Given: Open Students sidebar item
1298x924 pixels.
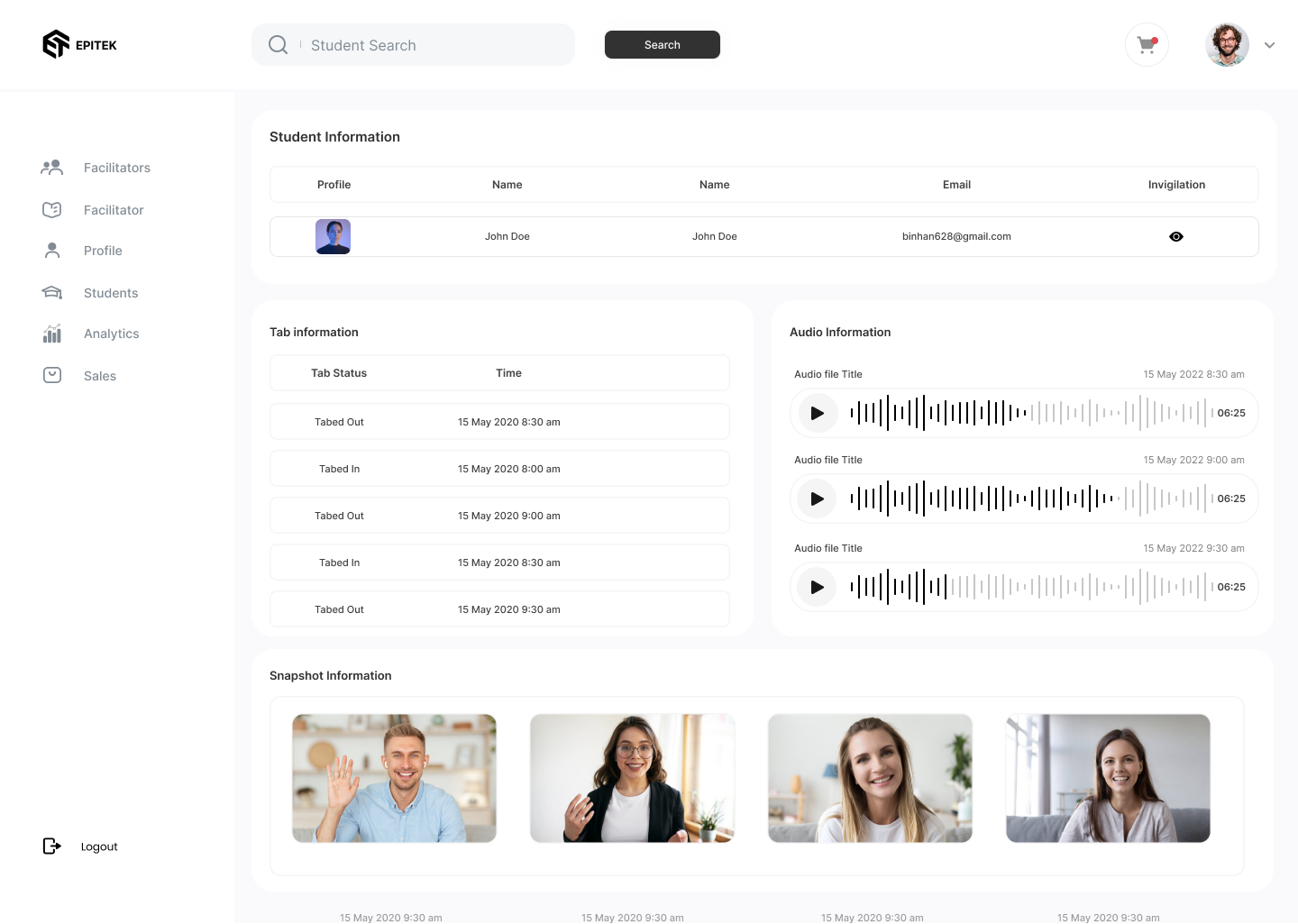Looking at the screenshot, I should click(x=111, y=293).
